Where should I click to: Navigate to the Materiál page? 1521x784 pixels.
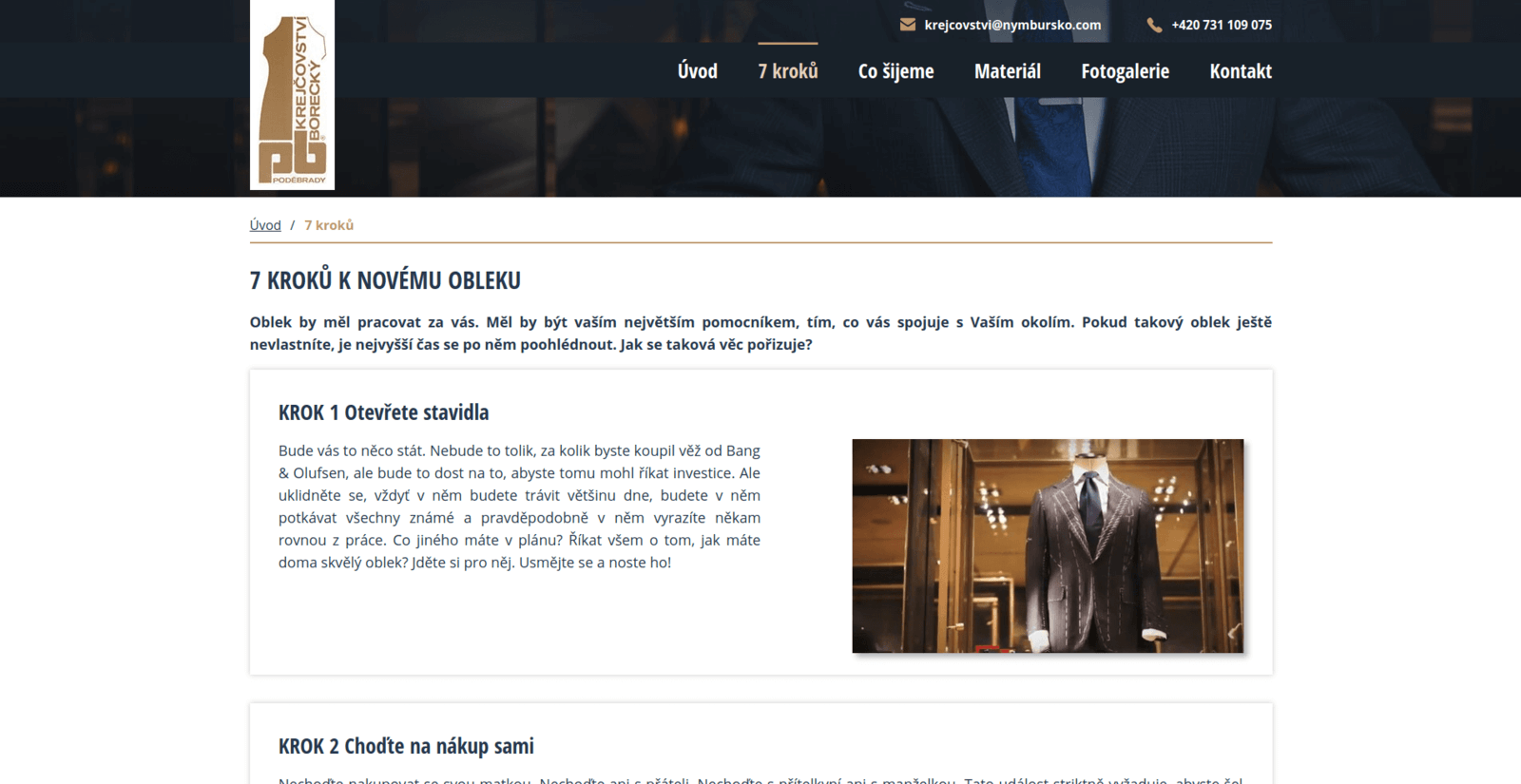click(x=1007, y=71)
